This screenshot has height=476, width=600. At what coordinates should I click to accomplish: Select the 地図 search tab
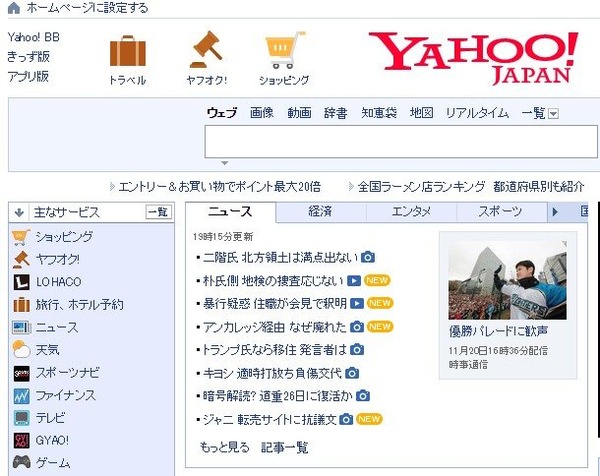point(421,113)
